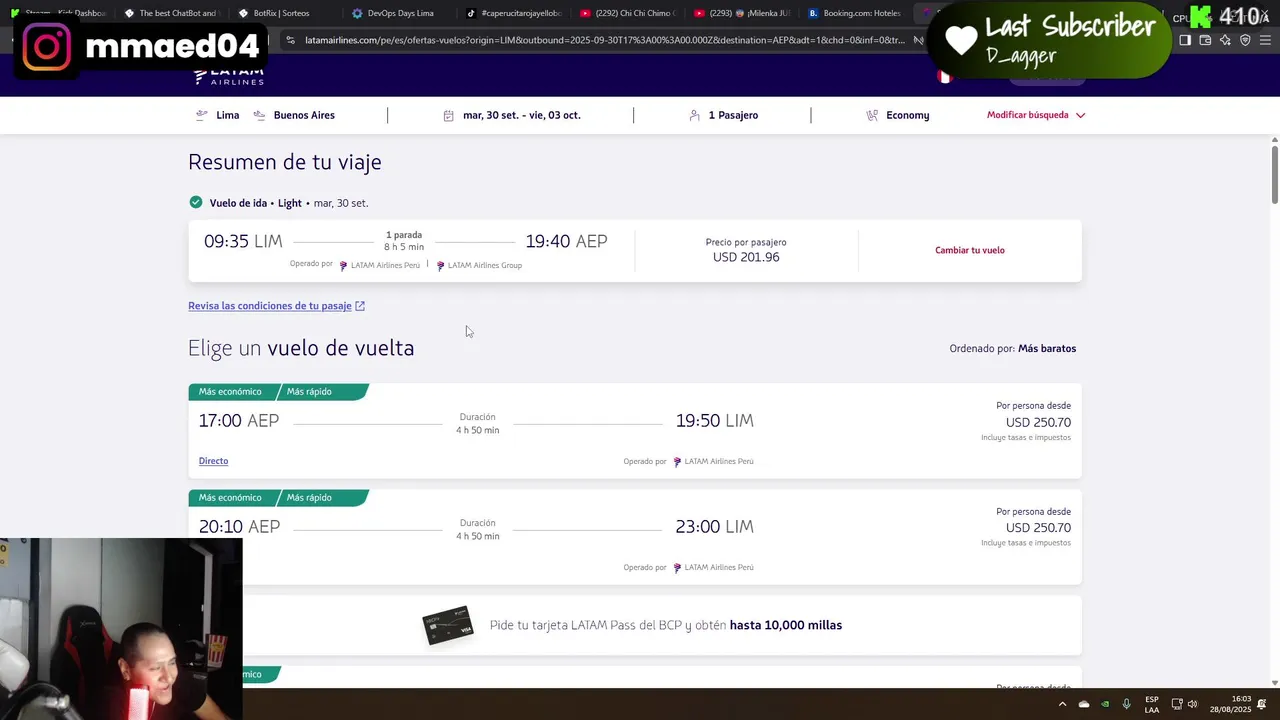Click the microphone tray icon
Viewport: 1280px width, 720px height.
click(1126, 704)
